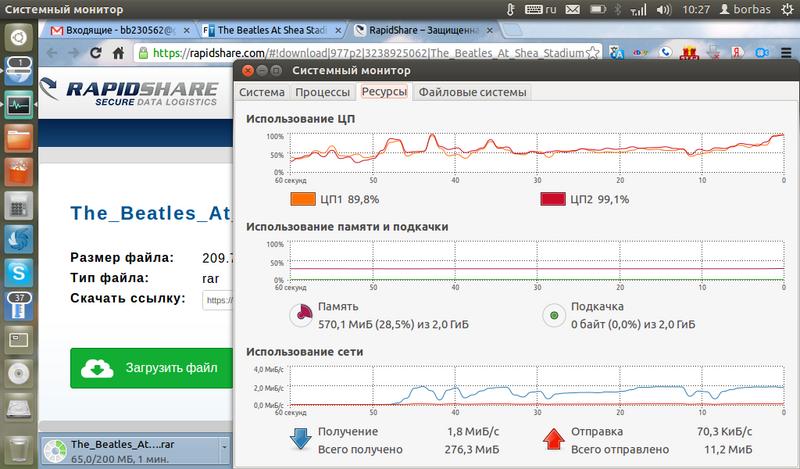Screen dimensions: 800x469
Task: Open the Trash icon in the launcher
Action: (19, 449)
